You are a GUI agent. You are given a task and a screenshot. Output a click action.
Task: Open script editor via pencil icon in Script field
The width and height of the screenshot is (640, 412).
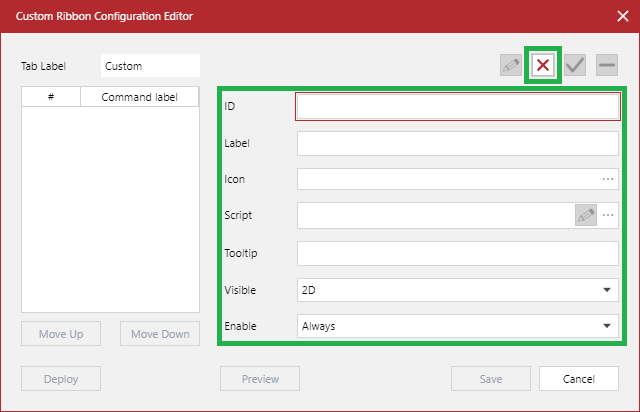click(x=586, y=215)
